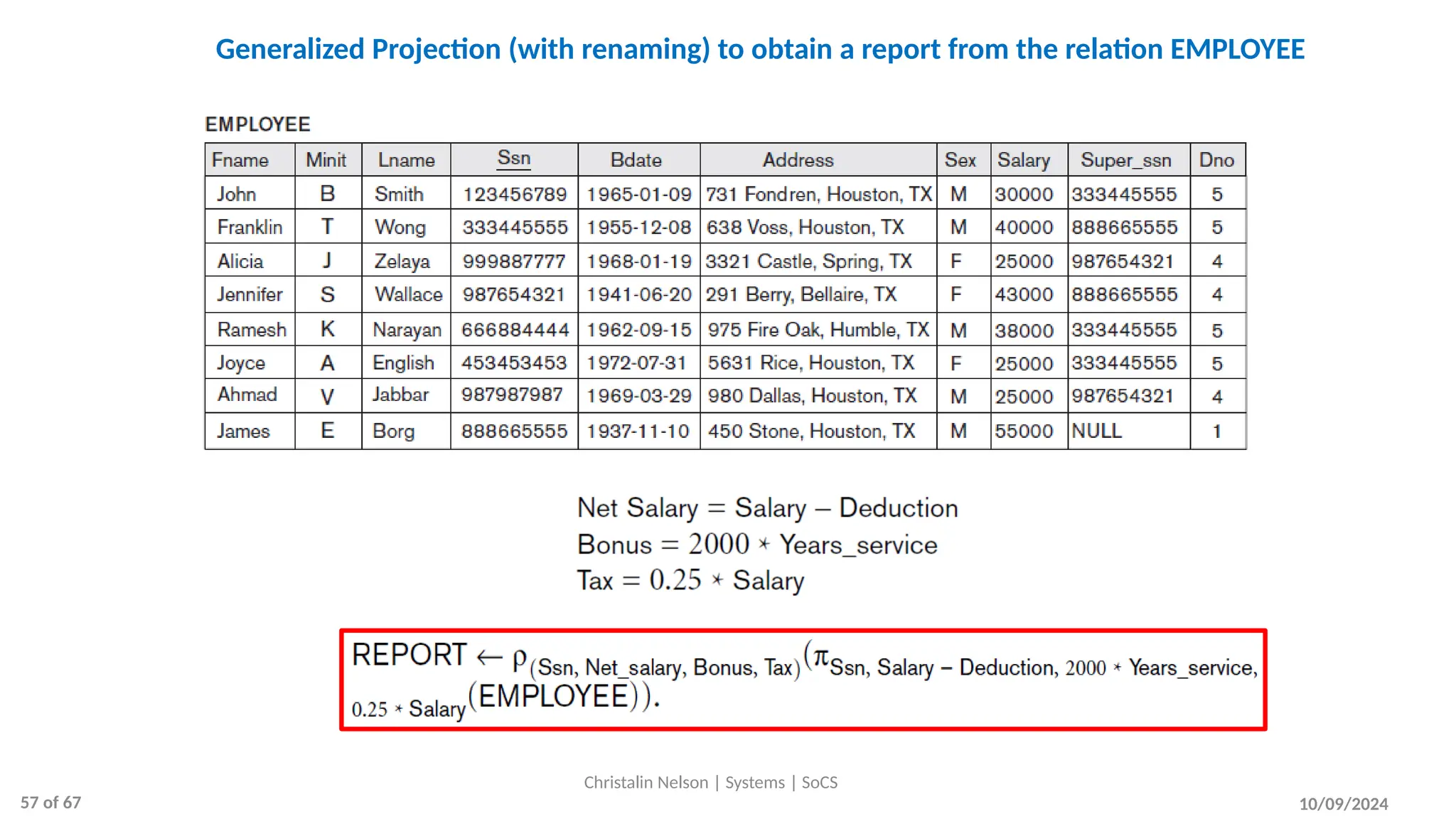1456x819 pixels.
Task: Click birth date 1969-03-29
Action: (639, 396)
